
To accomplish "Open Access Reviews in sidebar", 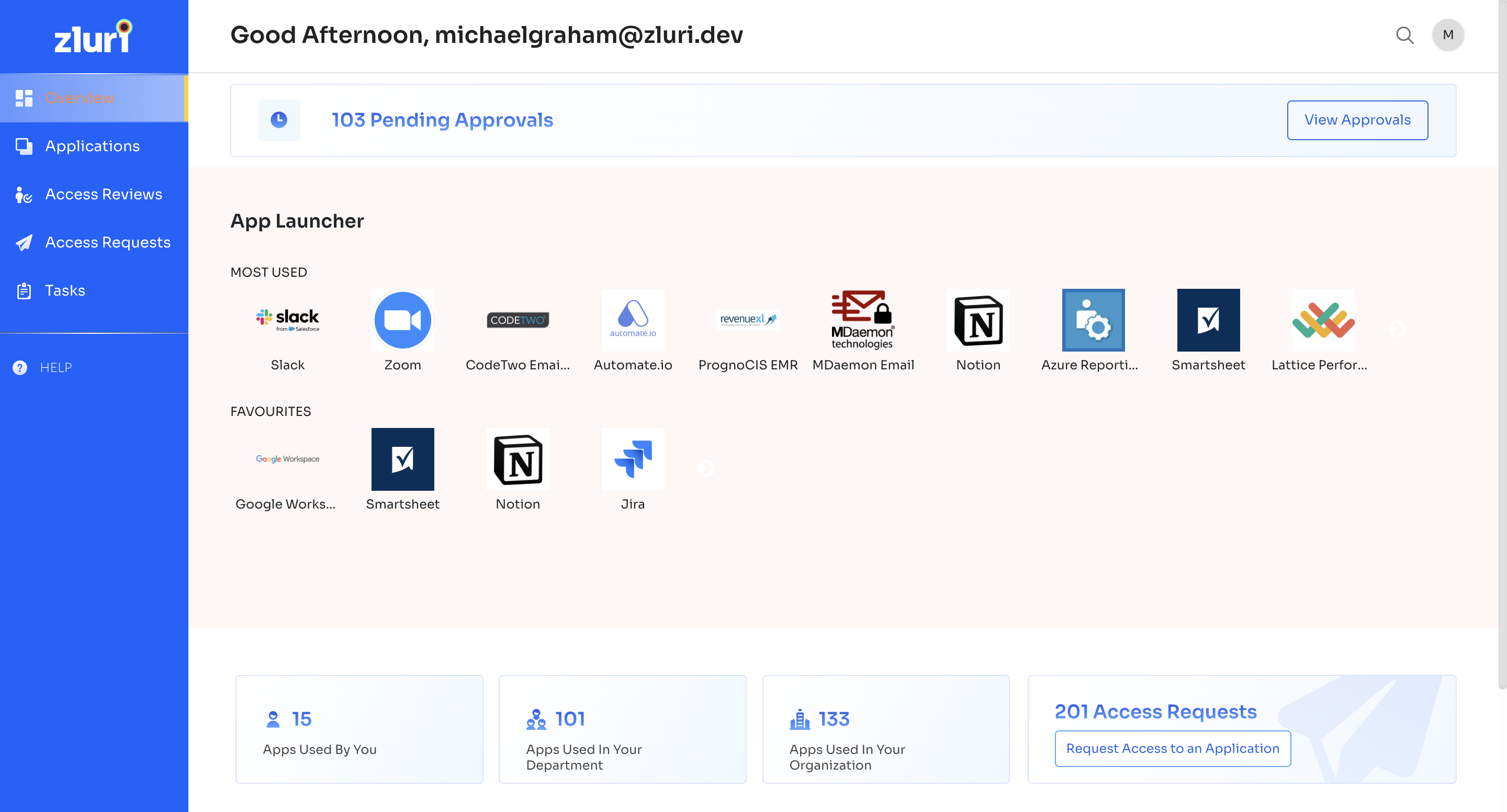I will pos(103,194).
